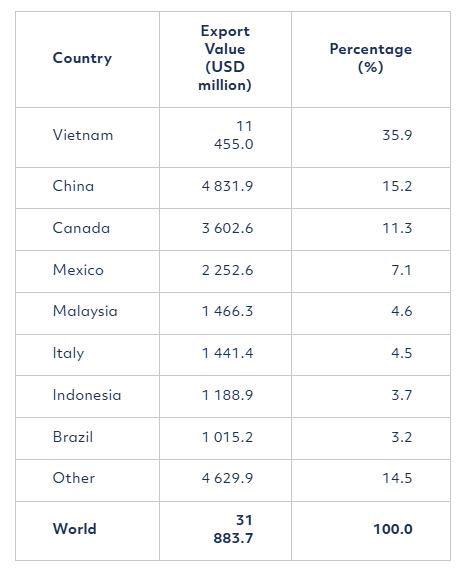459x576 pixels.
Task: Select China's export value 4 831.9
Action: 227,186
